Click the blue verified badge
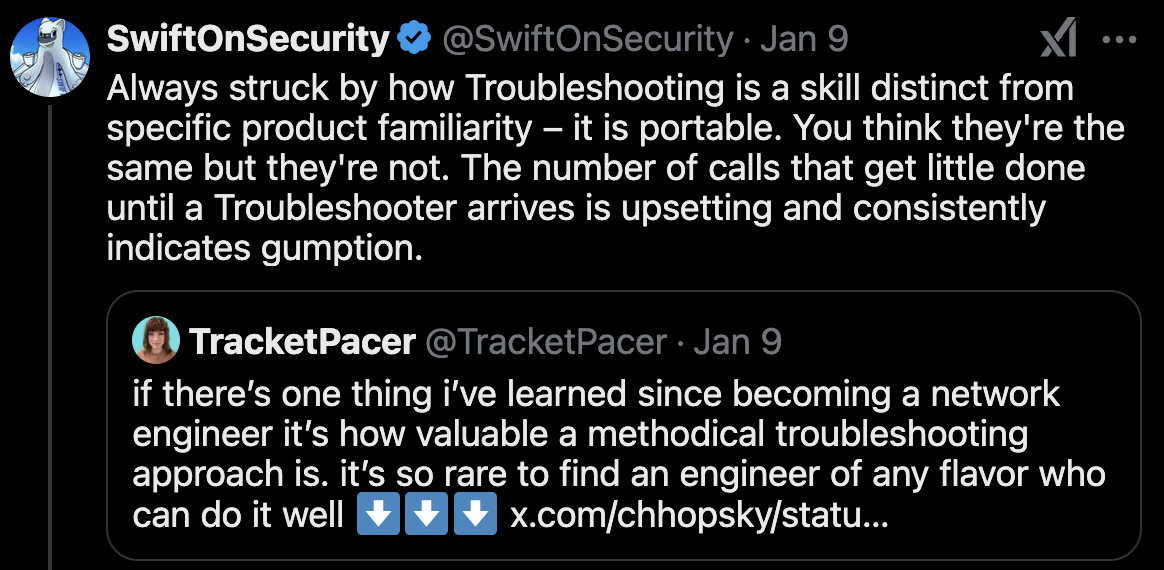The image size is (1164, 570). (x=413, y=39)
